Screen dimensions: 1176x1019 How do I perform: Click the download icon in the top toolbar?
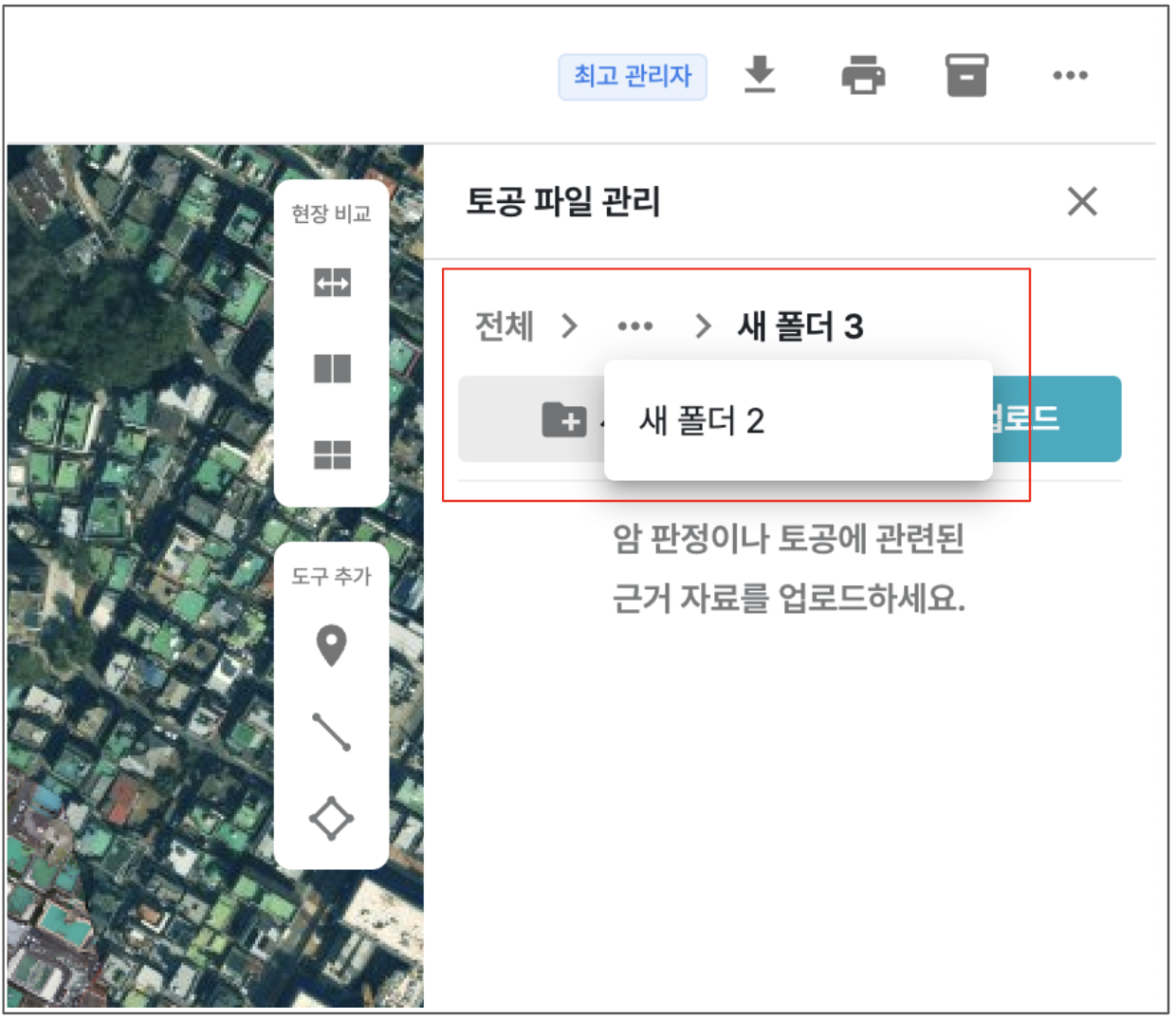point(759,75)
